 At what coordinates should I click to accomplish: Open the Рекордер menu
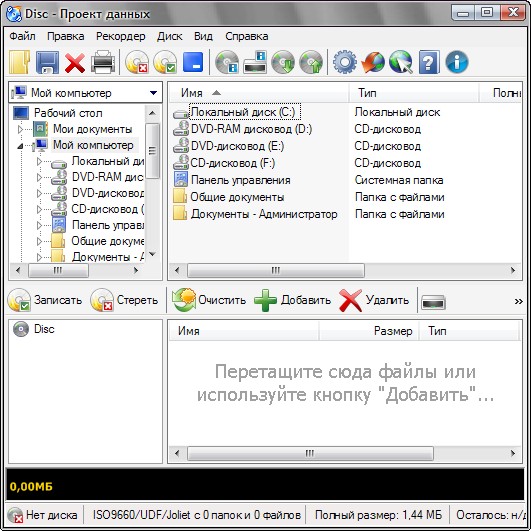[121, 36]
